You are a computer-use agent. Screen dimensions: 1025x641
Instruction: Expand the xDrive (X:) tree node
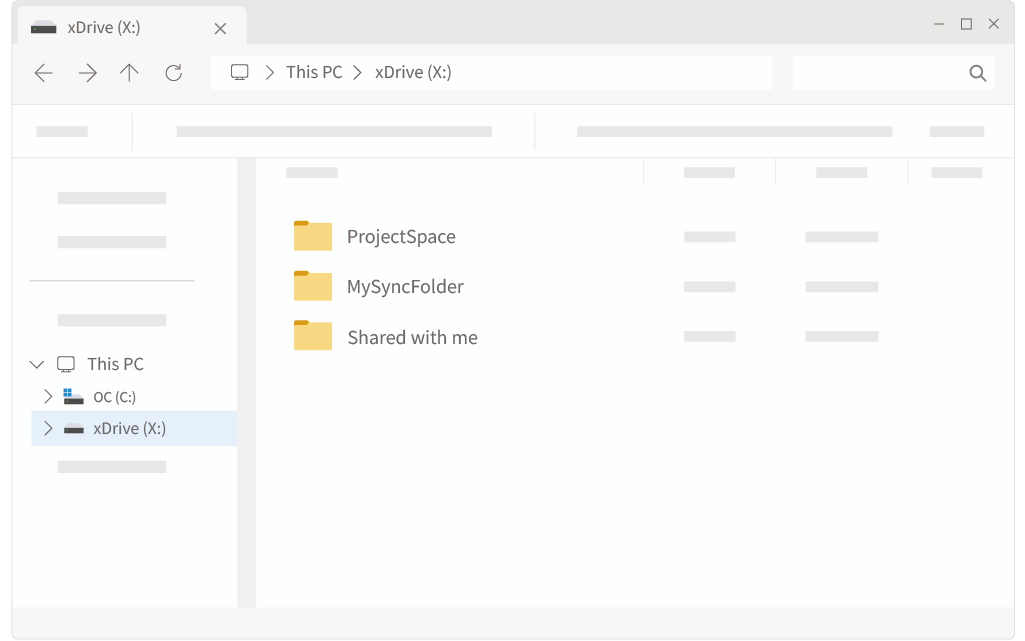click(48, 428)
